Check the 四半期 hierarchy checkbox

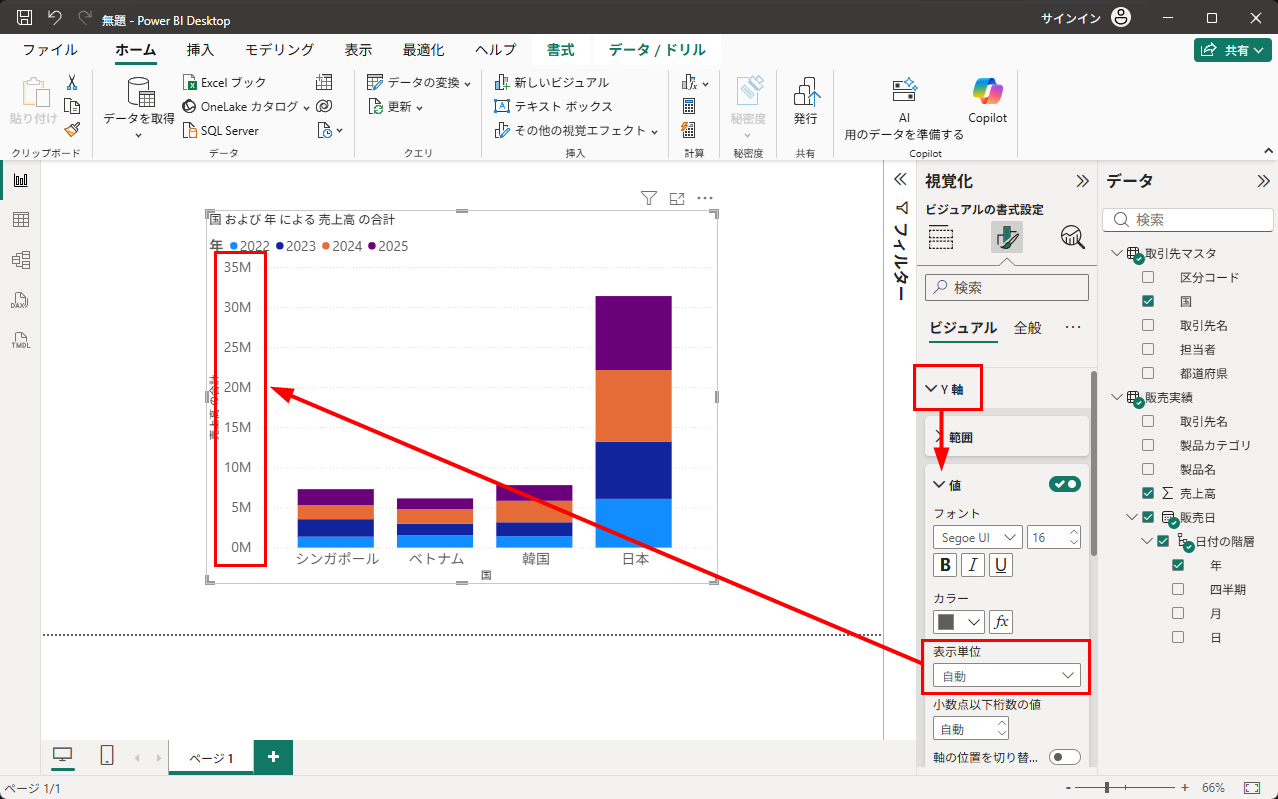coord(1178,589)
